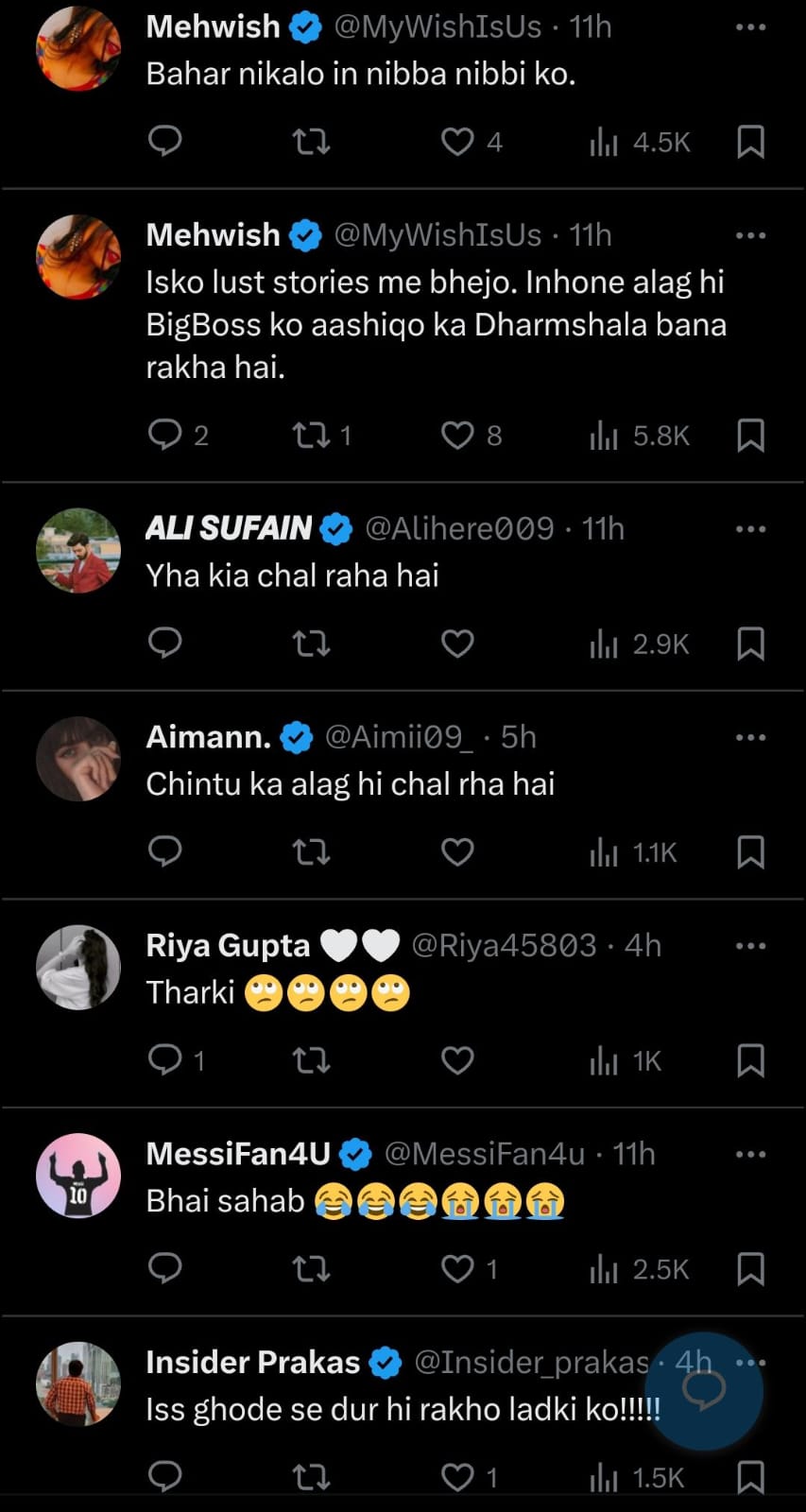
Task: Open more options on Aimann's tweet
Action: click(750, 737)
